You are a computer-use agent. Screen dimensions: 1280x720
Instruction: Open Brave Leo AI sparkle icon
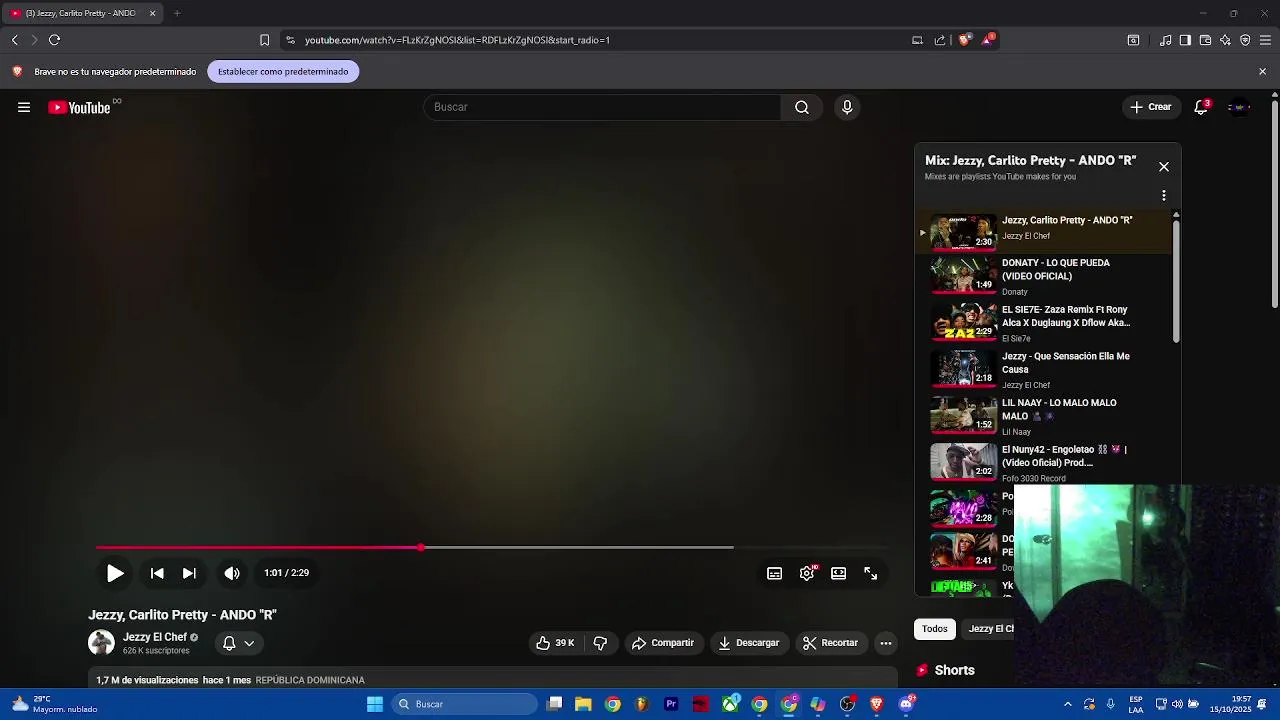tap(1225, 40)
